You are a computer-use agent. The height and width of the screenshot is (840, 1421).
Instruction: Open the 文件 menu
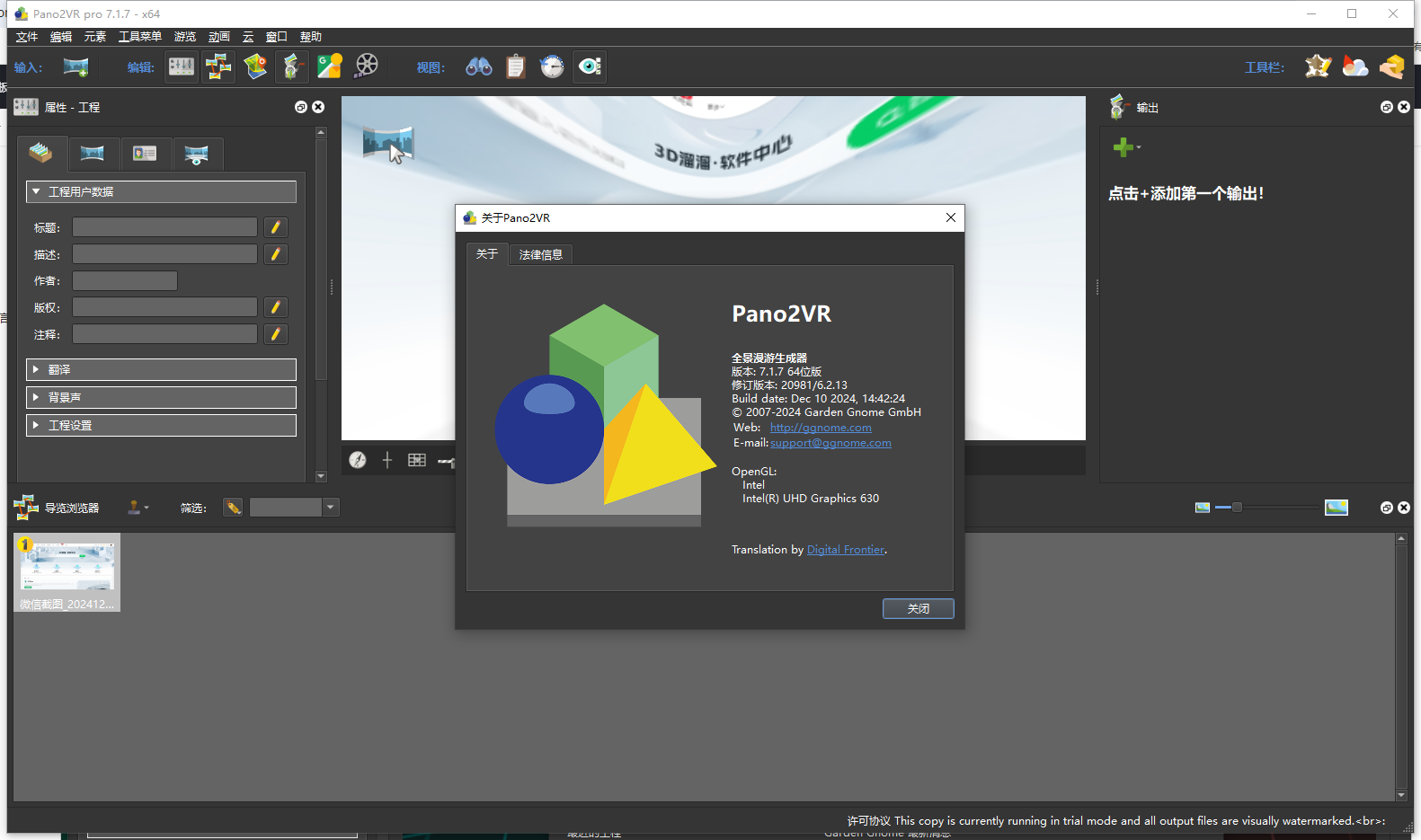coord(27,37)
